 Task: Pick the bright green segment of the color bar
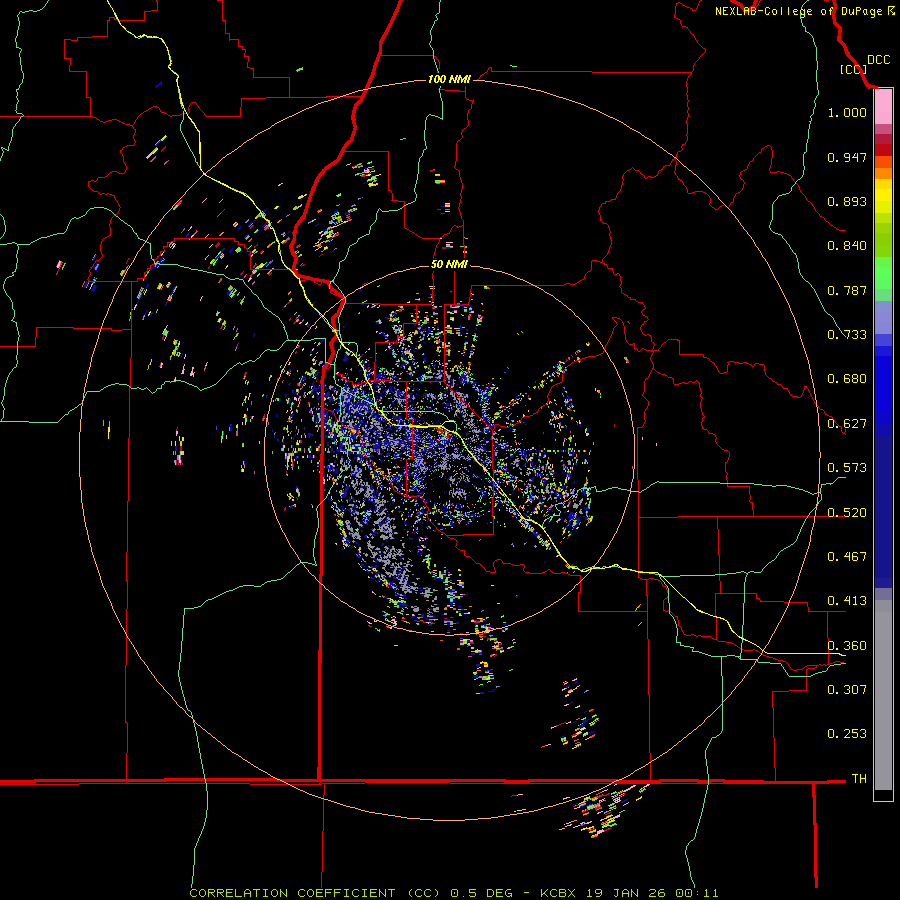tap(883, 273)
